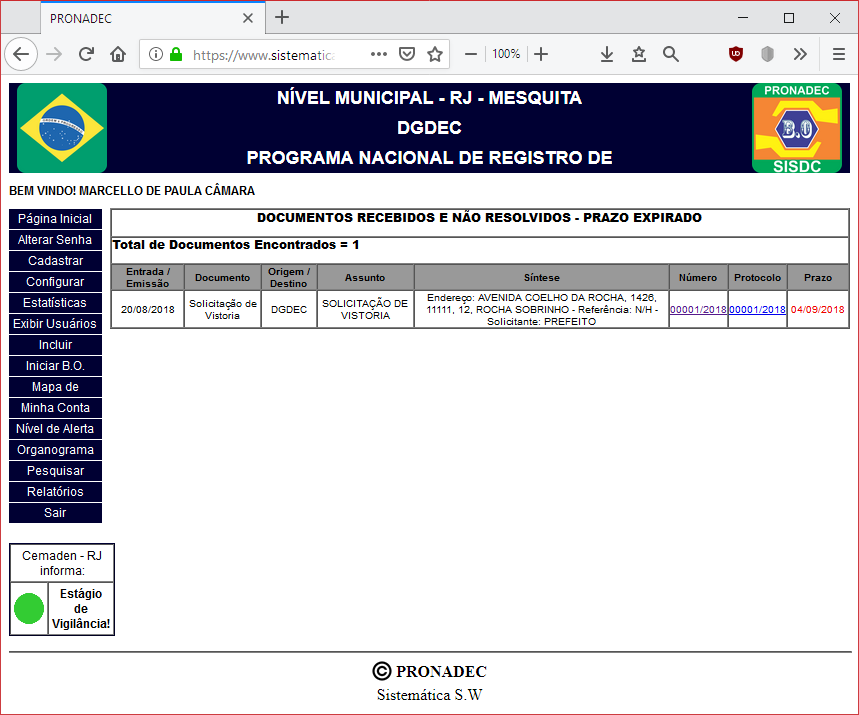
Task: Click the Entrada / Emissão column header
Action: (147, 278)
